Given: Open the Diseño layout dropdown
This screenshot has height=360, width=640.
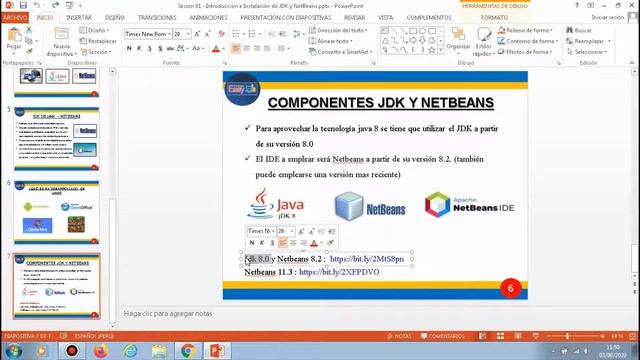Looking at the screenshot, I should (94, 30).
